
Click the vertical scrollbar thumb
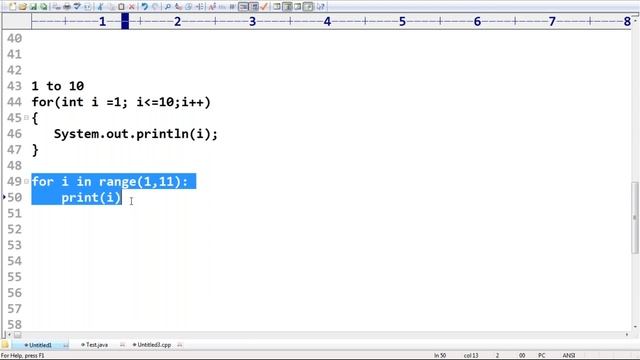tap(635, 218)
